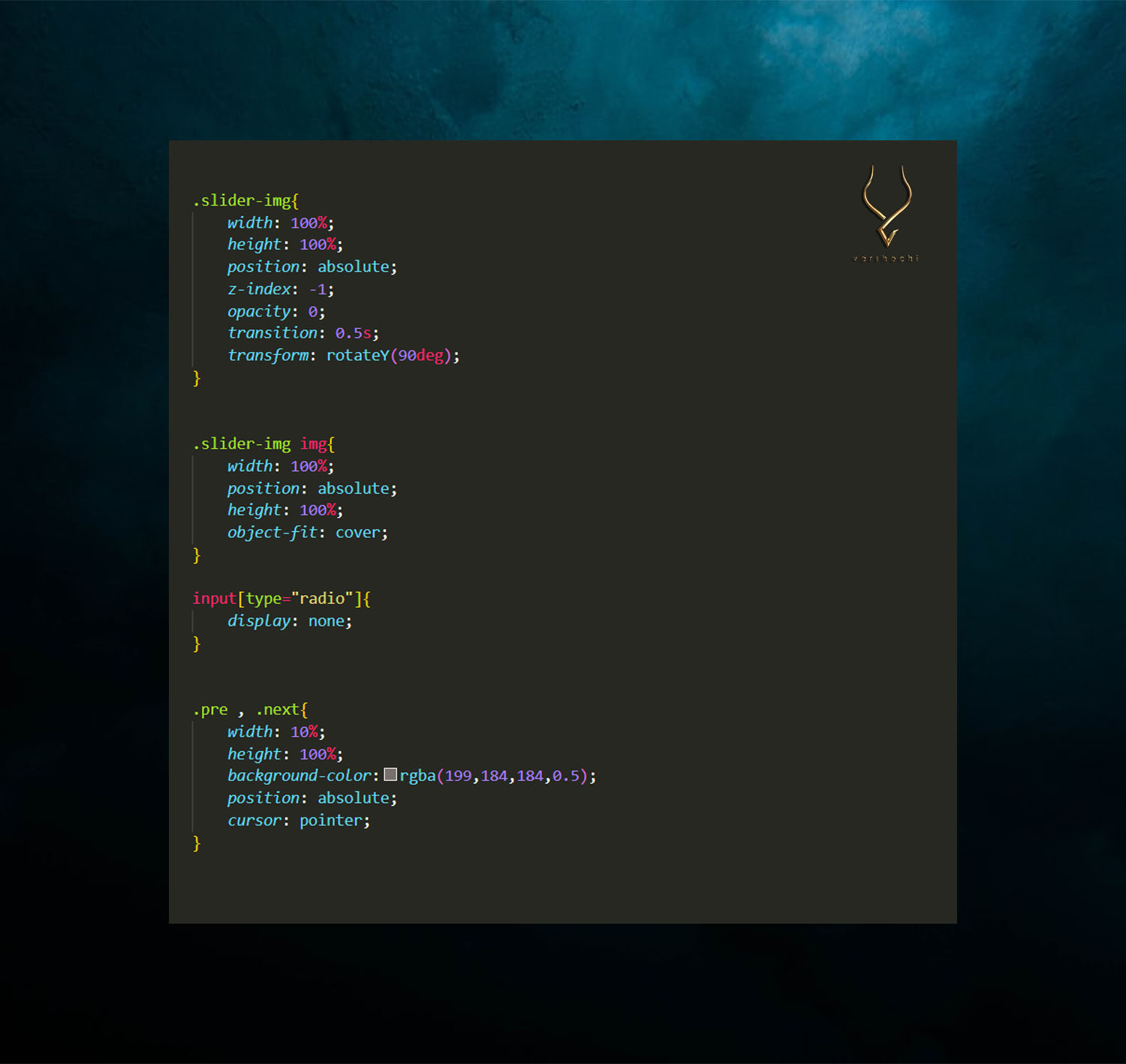This screenshot has width=1126, height=1064.
Task: Click the closing brace after display: none
Action: point(197,643)
